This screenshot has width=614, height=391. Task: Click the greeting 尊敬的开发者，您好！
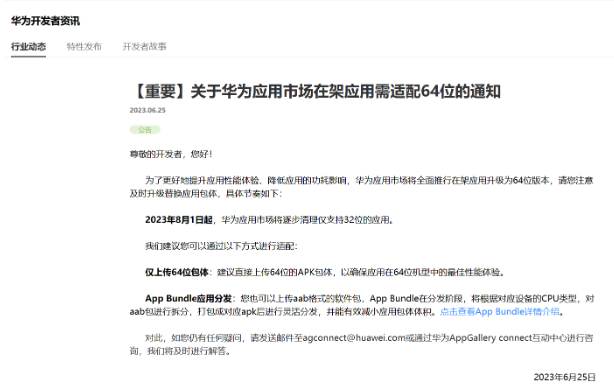click(172, 154)
